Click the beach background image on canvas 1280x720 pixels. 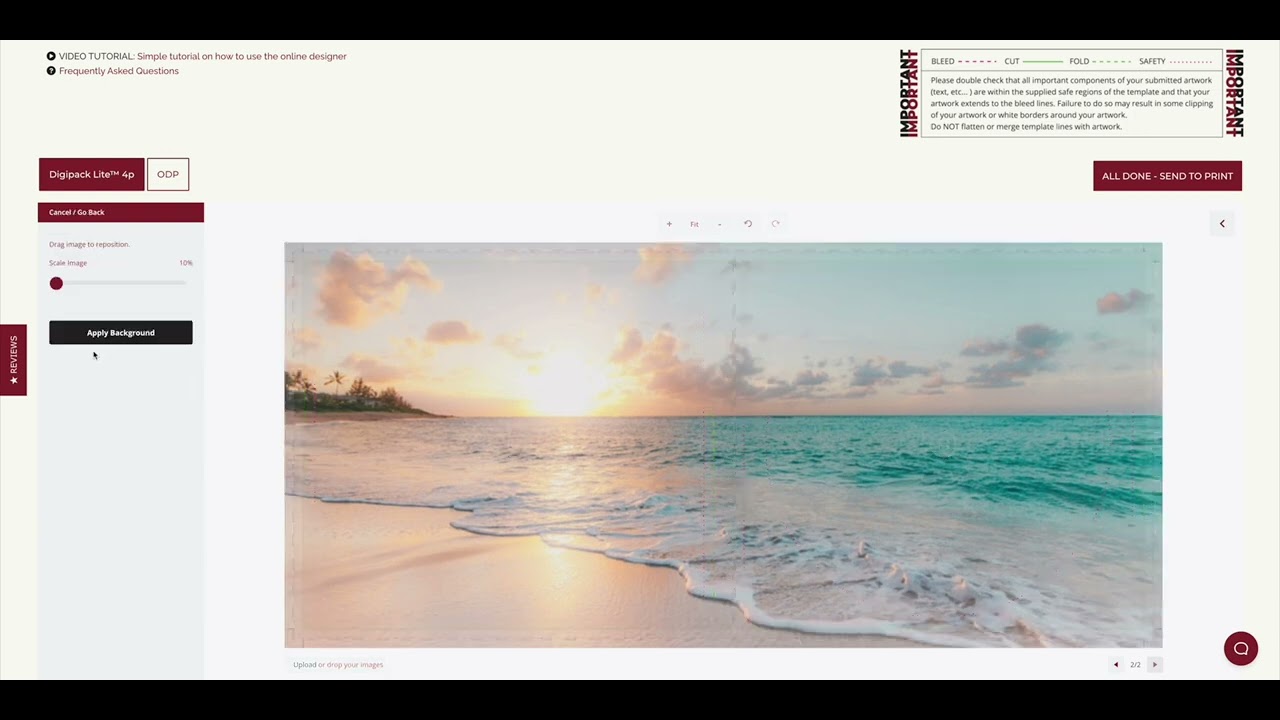pos(723,445)
